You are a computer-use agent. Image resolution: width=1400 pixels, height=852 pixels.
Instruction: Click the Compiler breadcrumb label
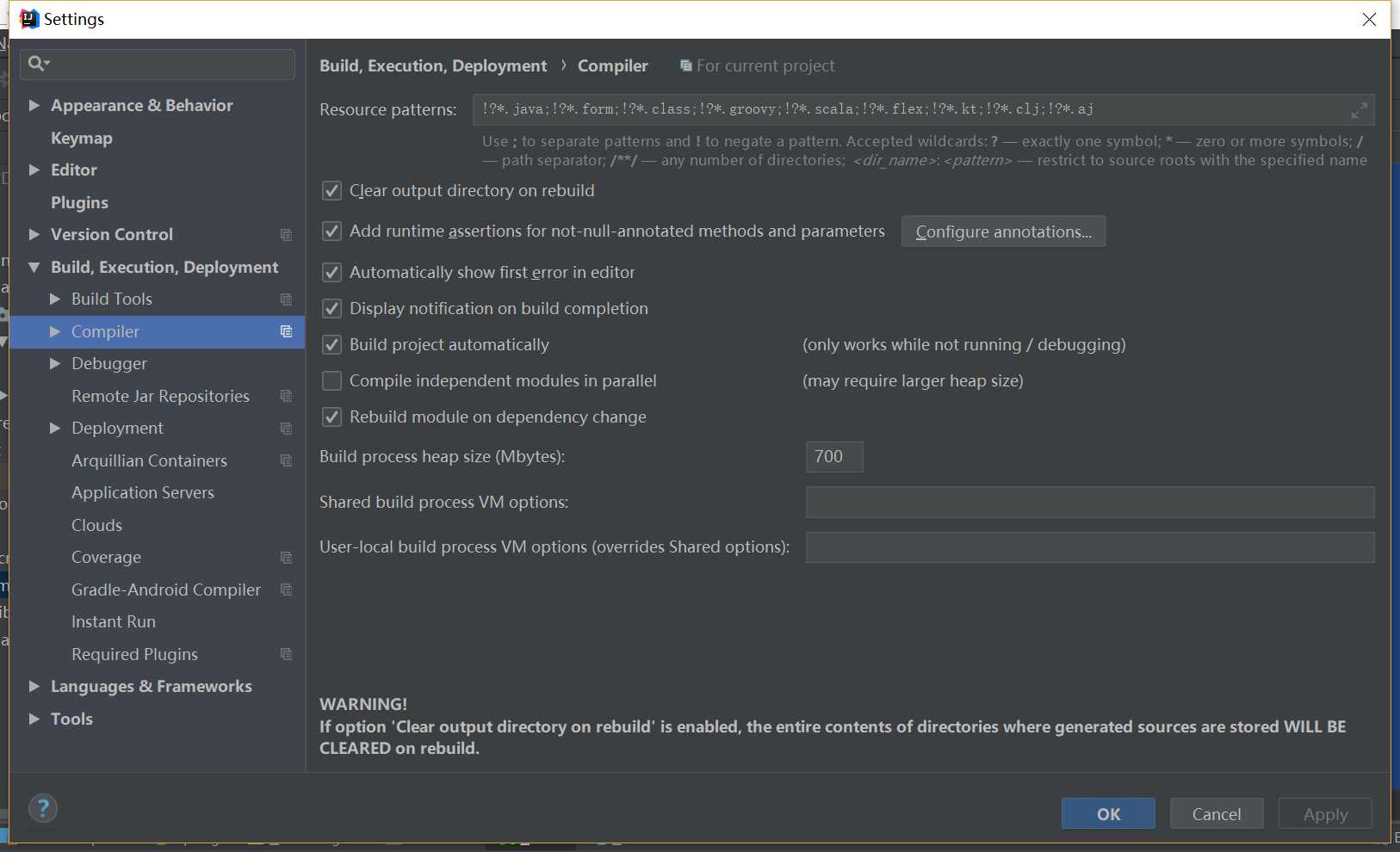pos(612,65)
